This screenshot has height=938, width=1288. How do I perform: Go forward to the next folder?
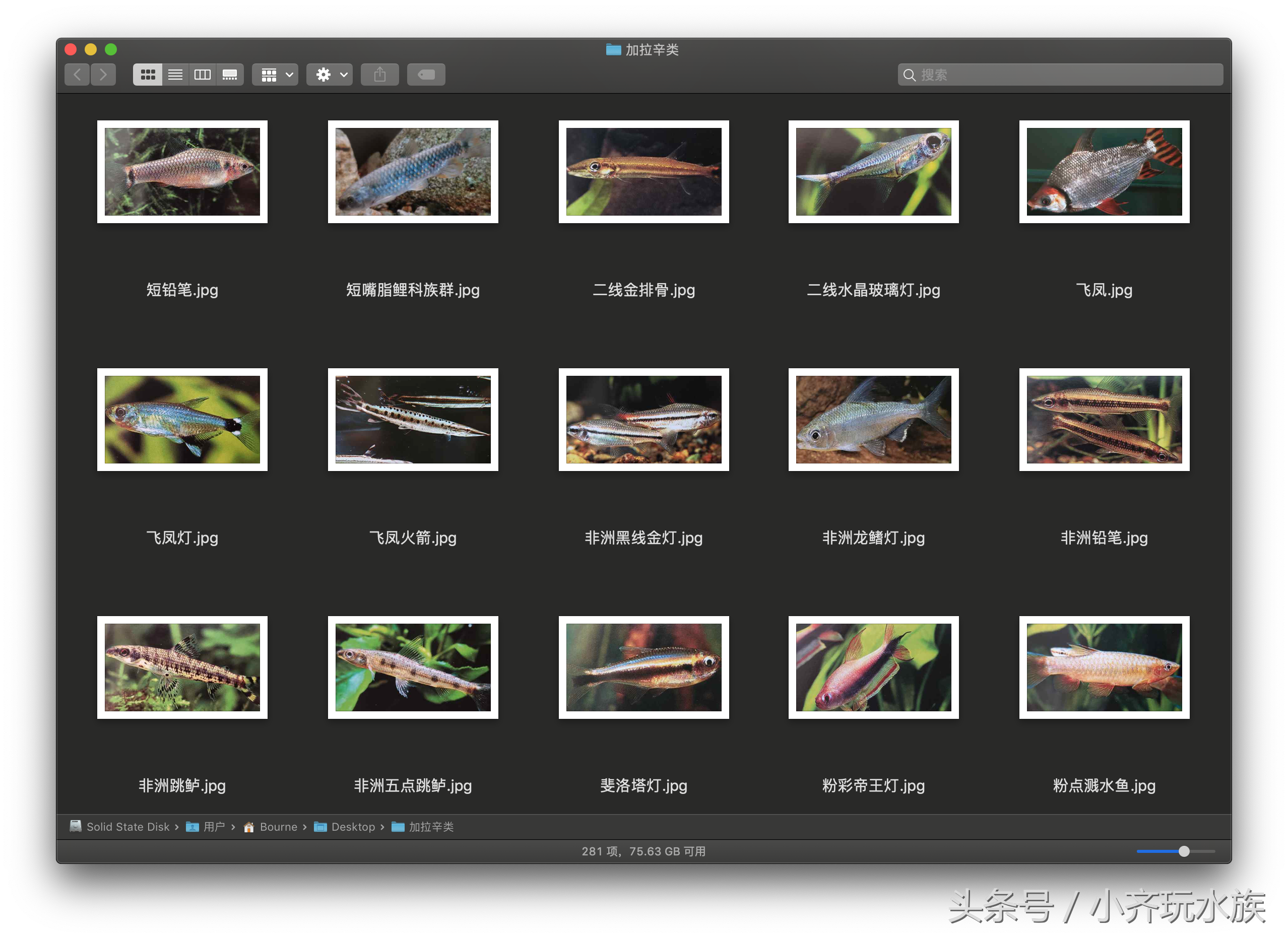[103, 75]
